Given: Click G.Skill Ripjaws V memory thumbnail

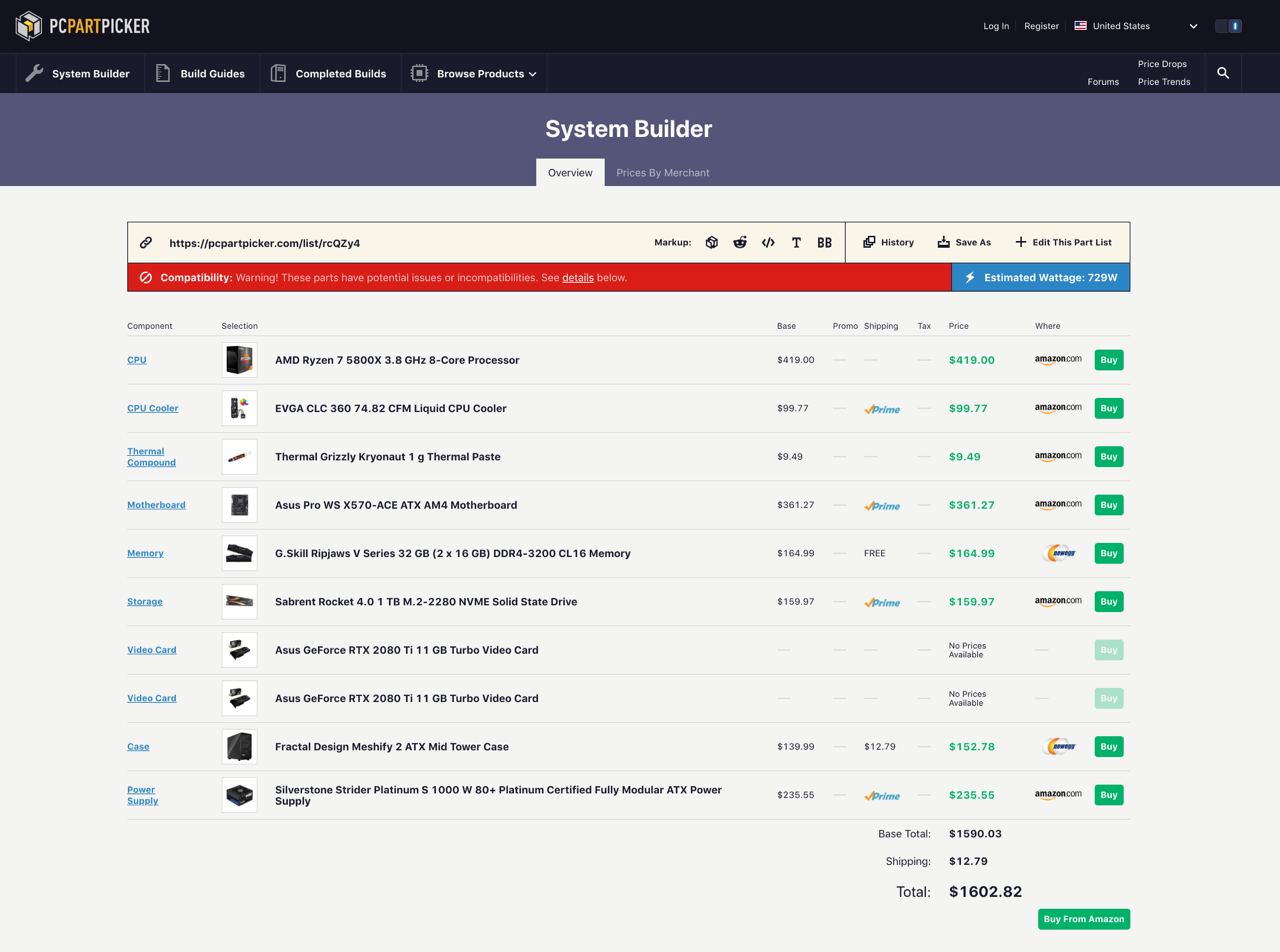Looking at the screenshot, I should [239, 553].
